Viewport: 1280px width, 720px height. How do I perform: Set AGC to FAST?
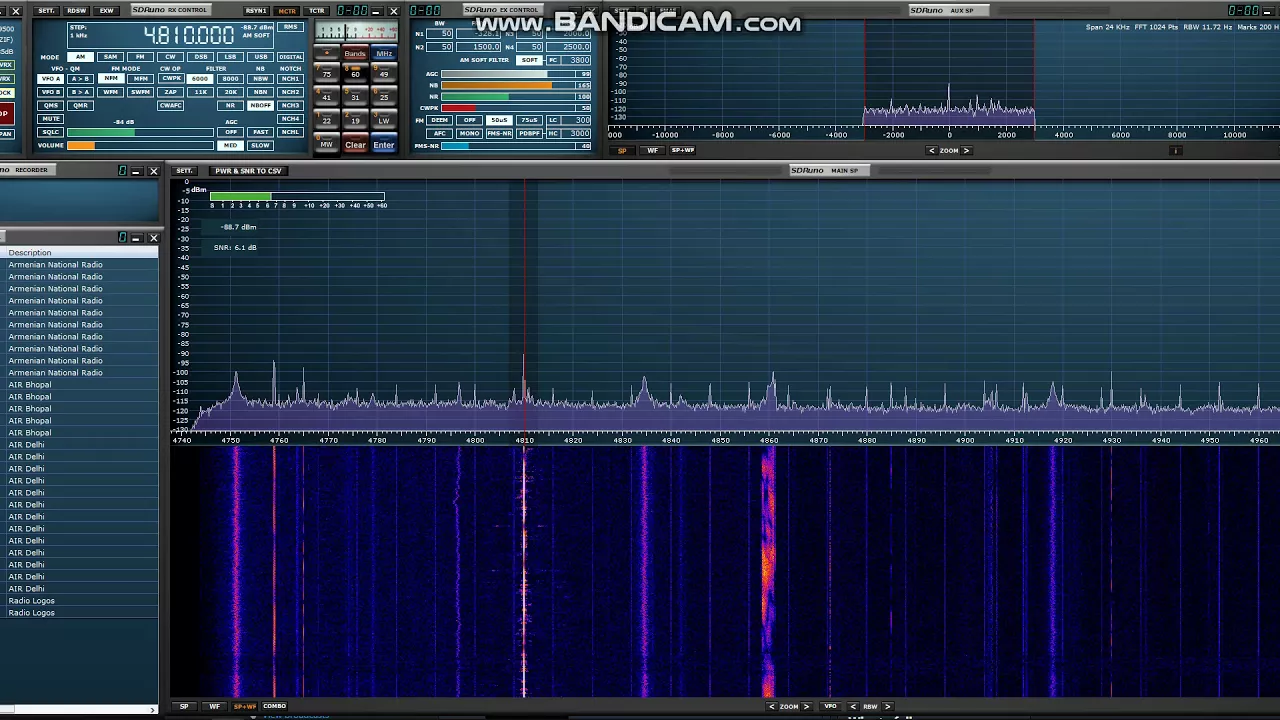click(x=260, y=132)
